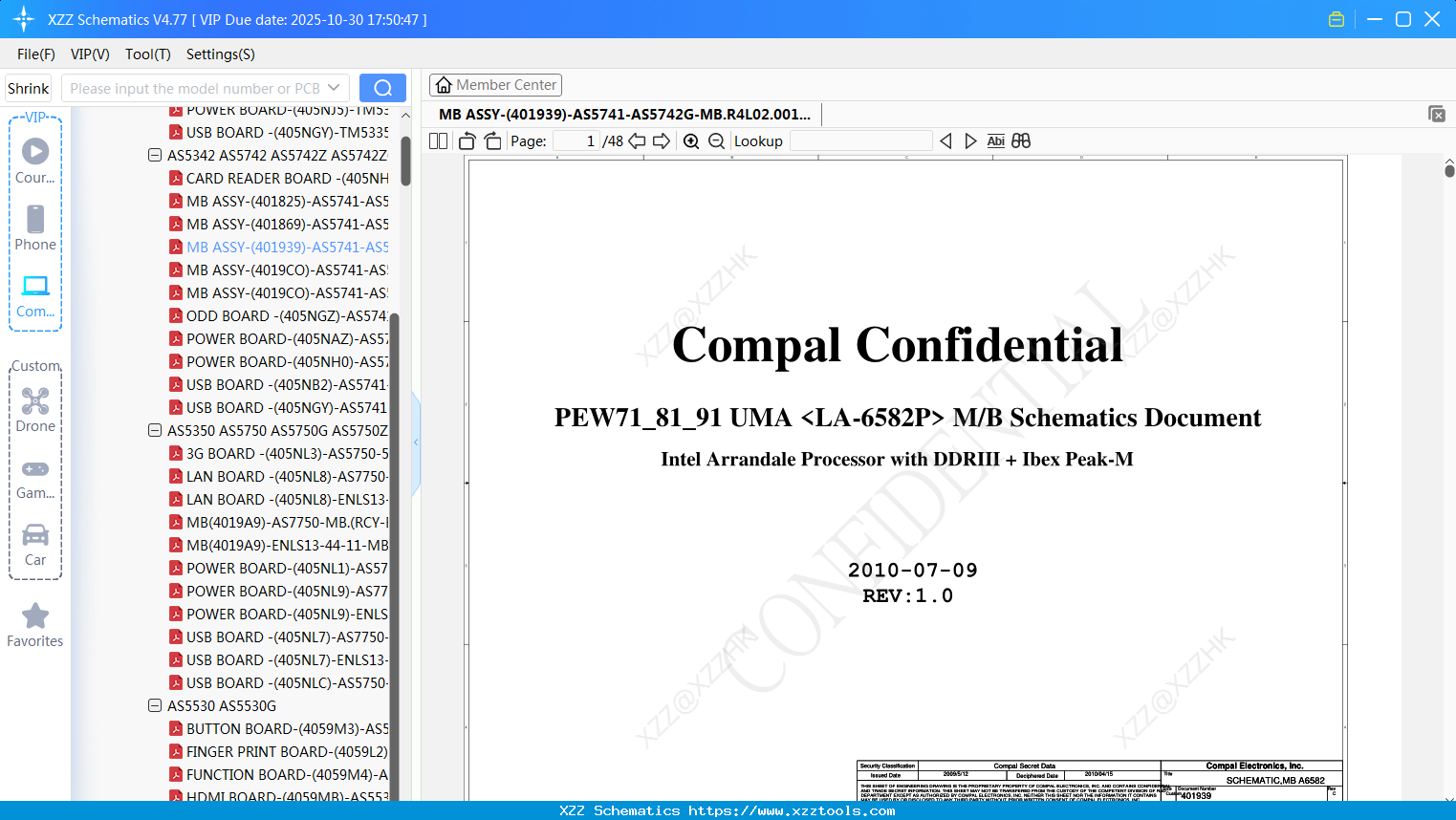Collapse the AS5342 AS5742 AS5742Z tree node
This screenshot has height=820, width=1456.
[x=155, y=155]
